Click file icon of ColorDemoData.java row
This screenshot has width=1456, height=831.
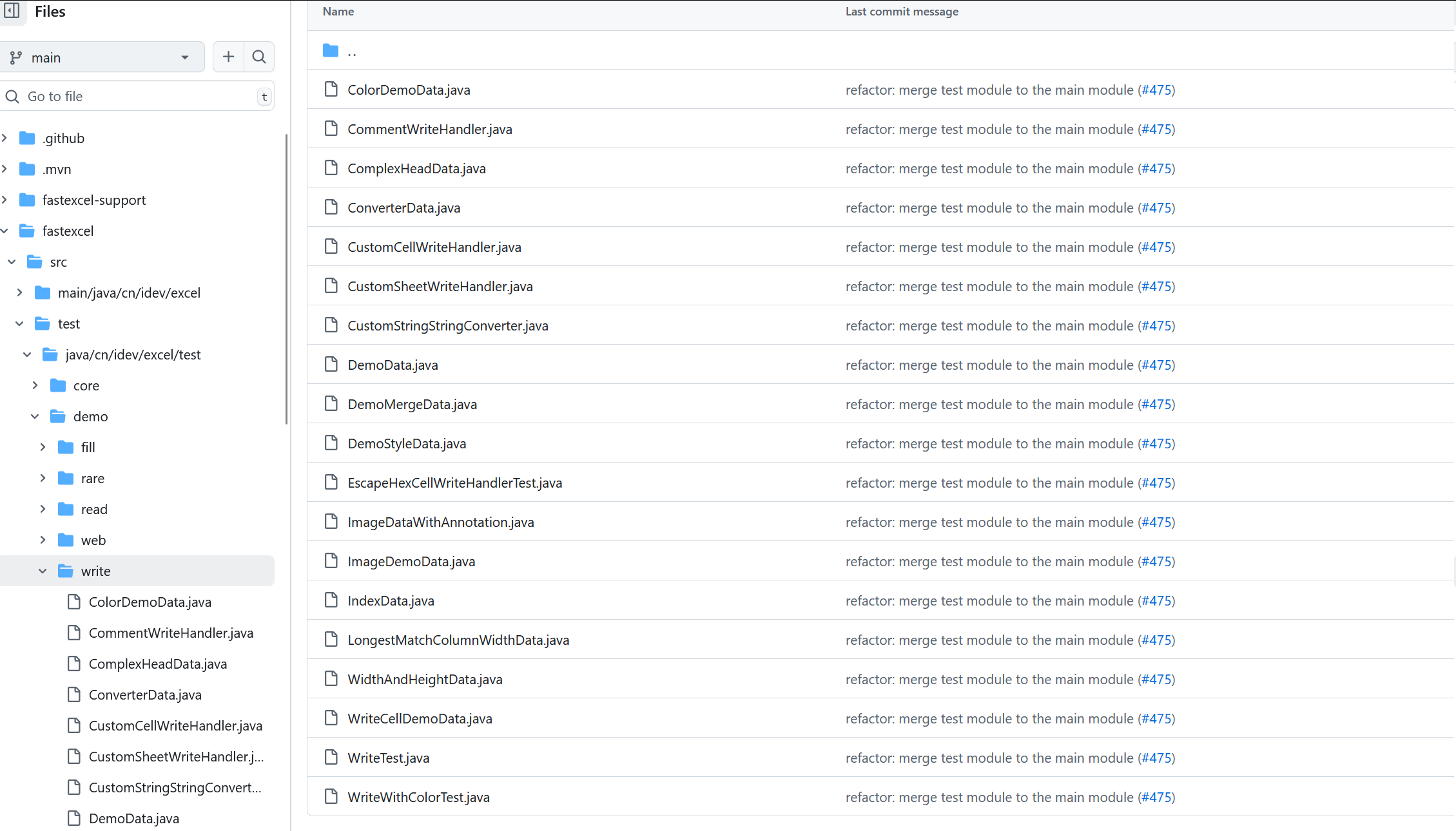[x=331, y=89]
